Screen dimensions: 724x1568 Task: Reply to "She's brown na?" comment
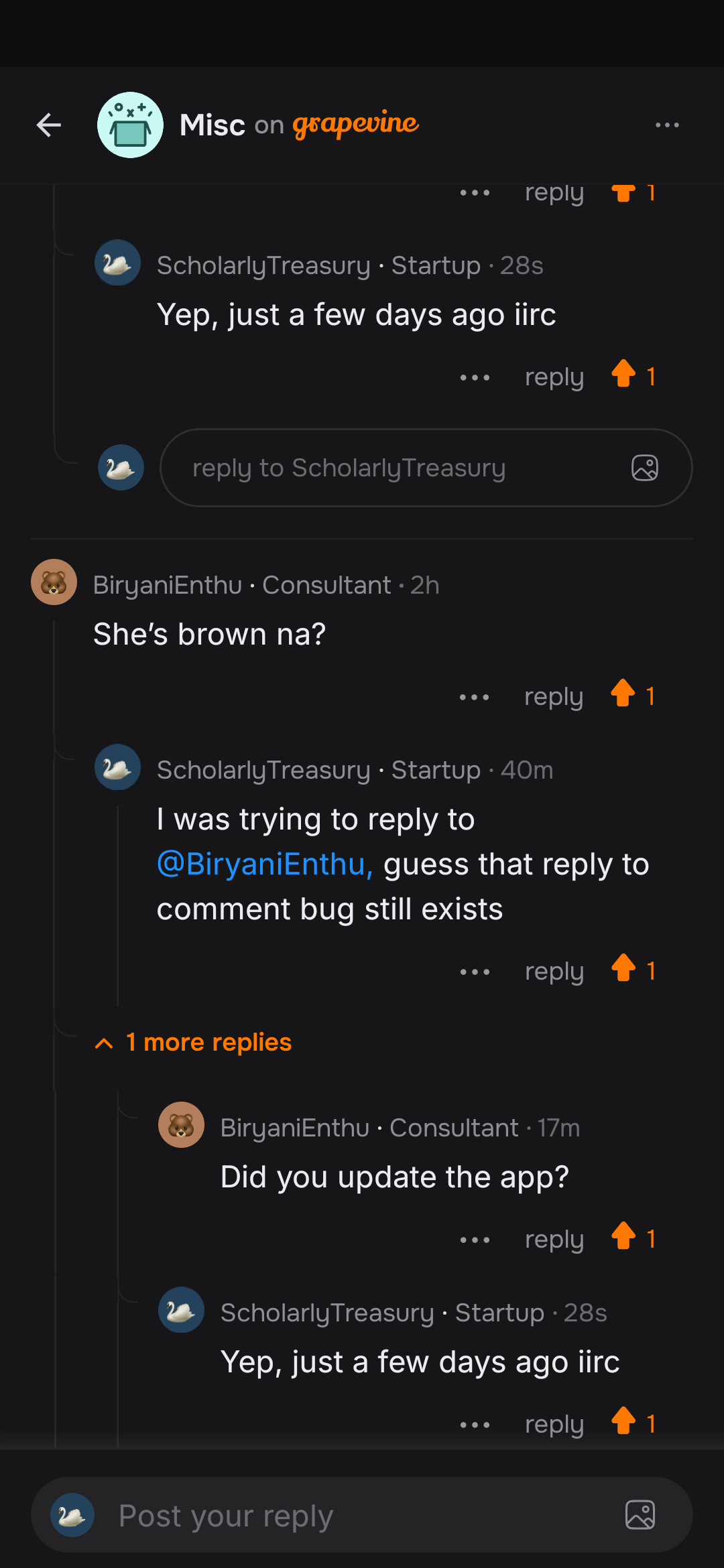pos(553,697)
